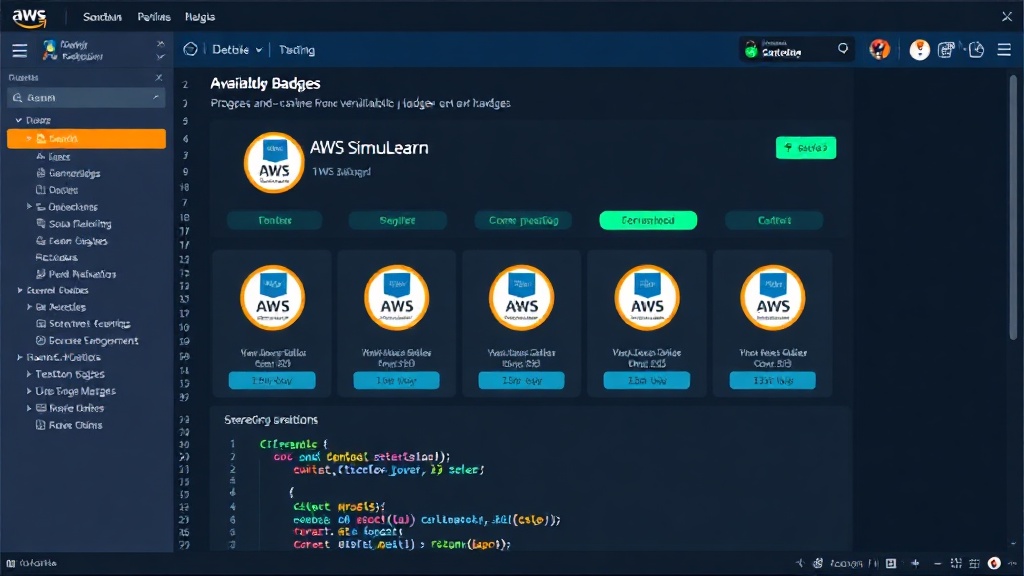Image resolution: width=1024 pixels, height=576 pixels.
Task: Click the fifth AWS badge thumbnail
Action: [773, 298]
